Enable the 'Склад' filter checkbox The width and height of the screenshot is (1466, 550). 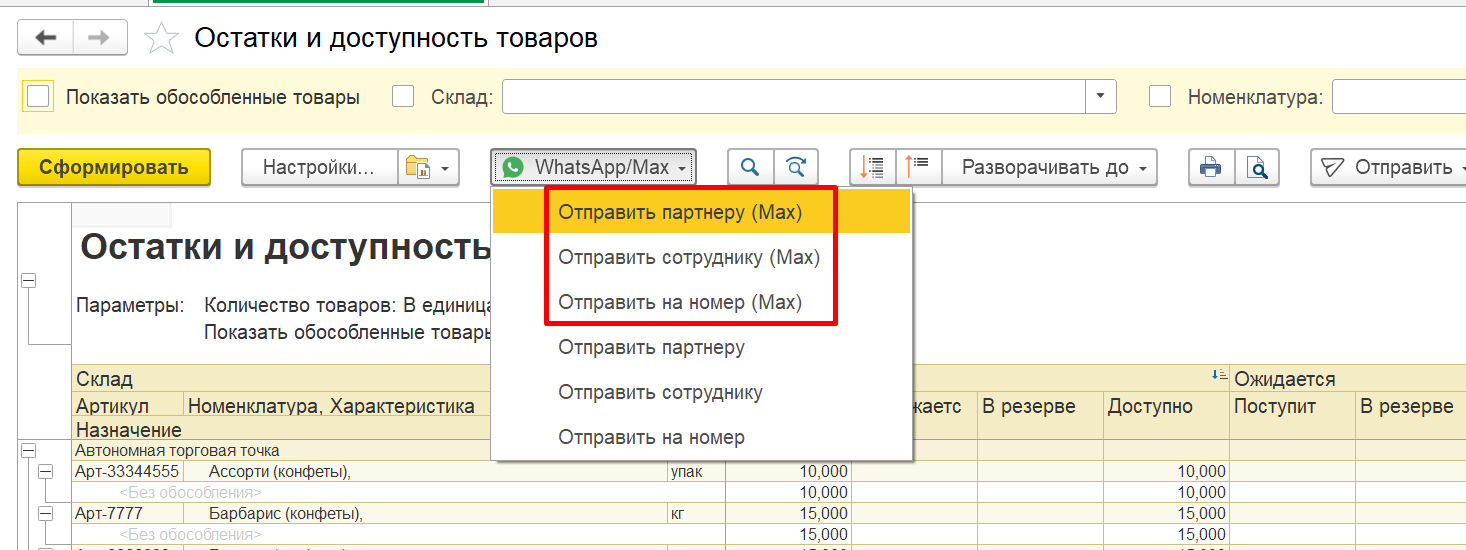(403, 97)
